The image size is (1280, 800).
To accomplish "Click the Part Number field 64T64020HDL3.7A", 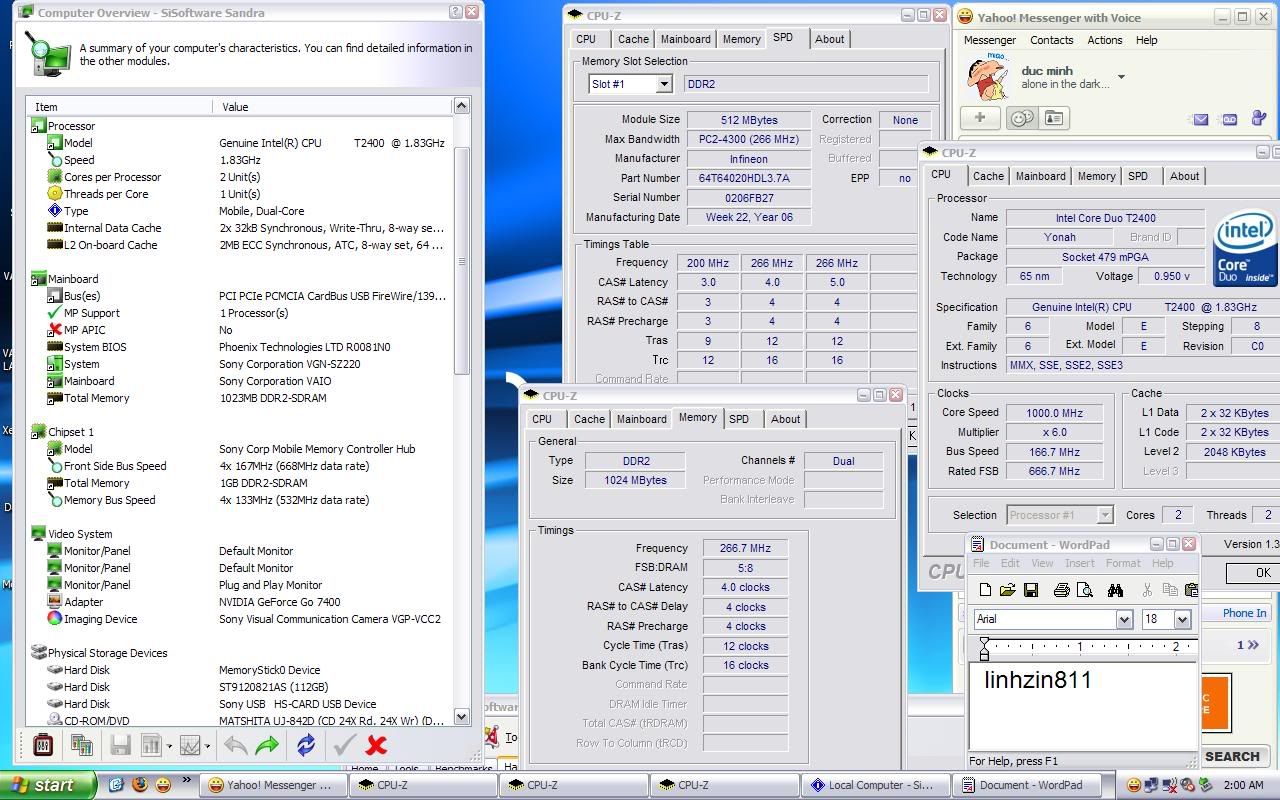I will pyautogui.click(x=748, y=178).
